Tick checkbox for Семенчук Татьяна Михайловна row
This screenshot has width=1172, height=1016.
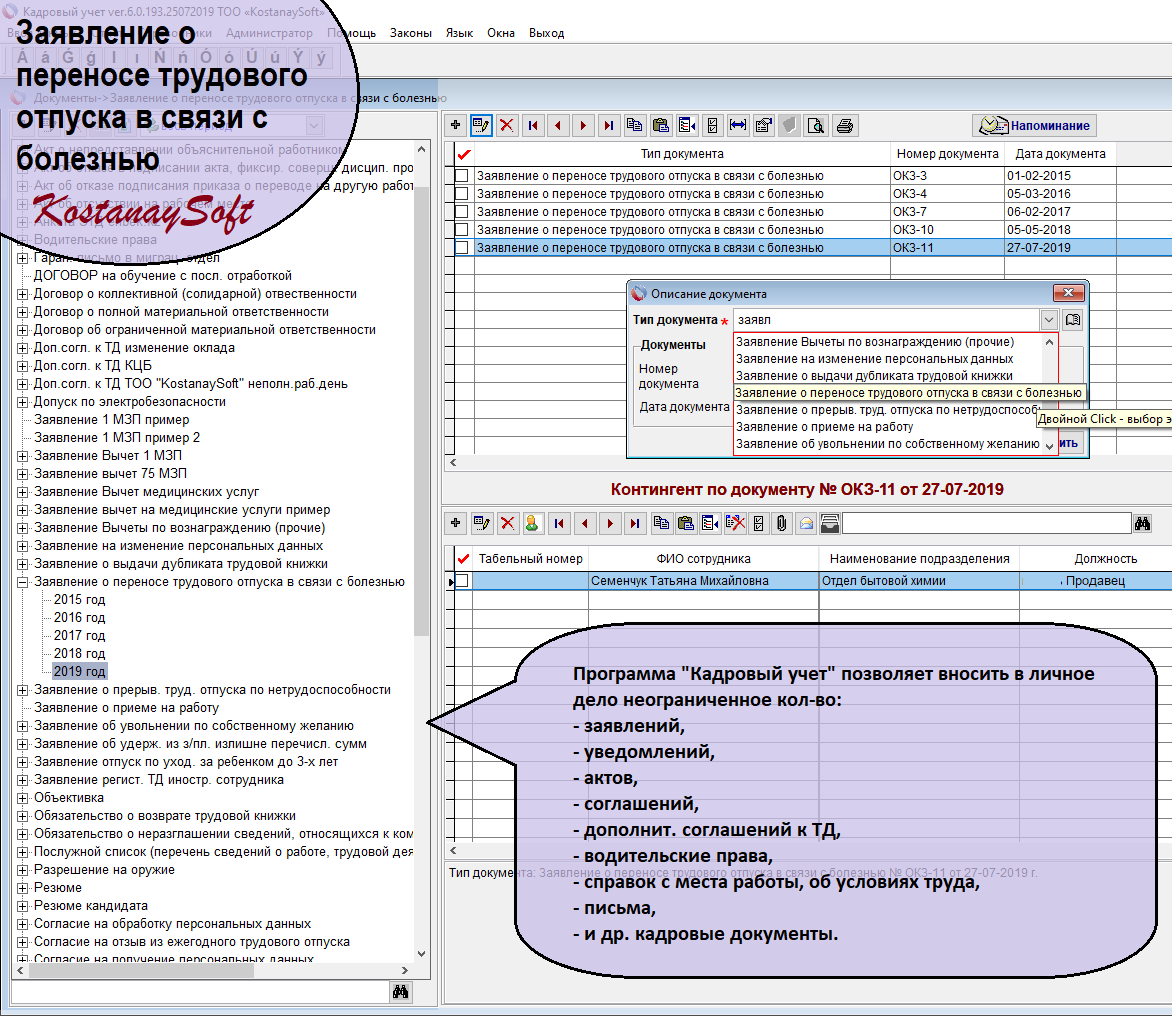pyautogui.click(x=463, y=581)
